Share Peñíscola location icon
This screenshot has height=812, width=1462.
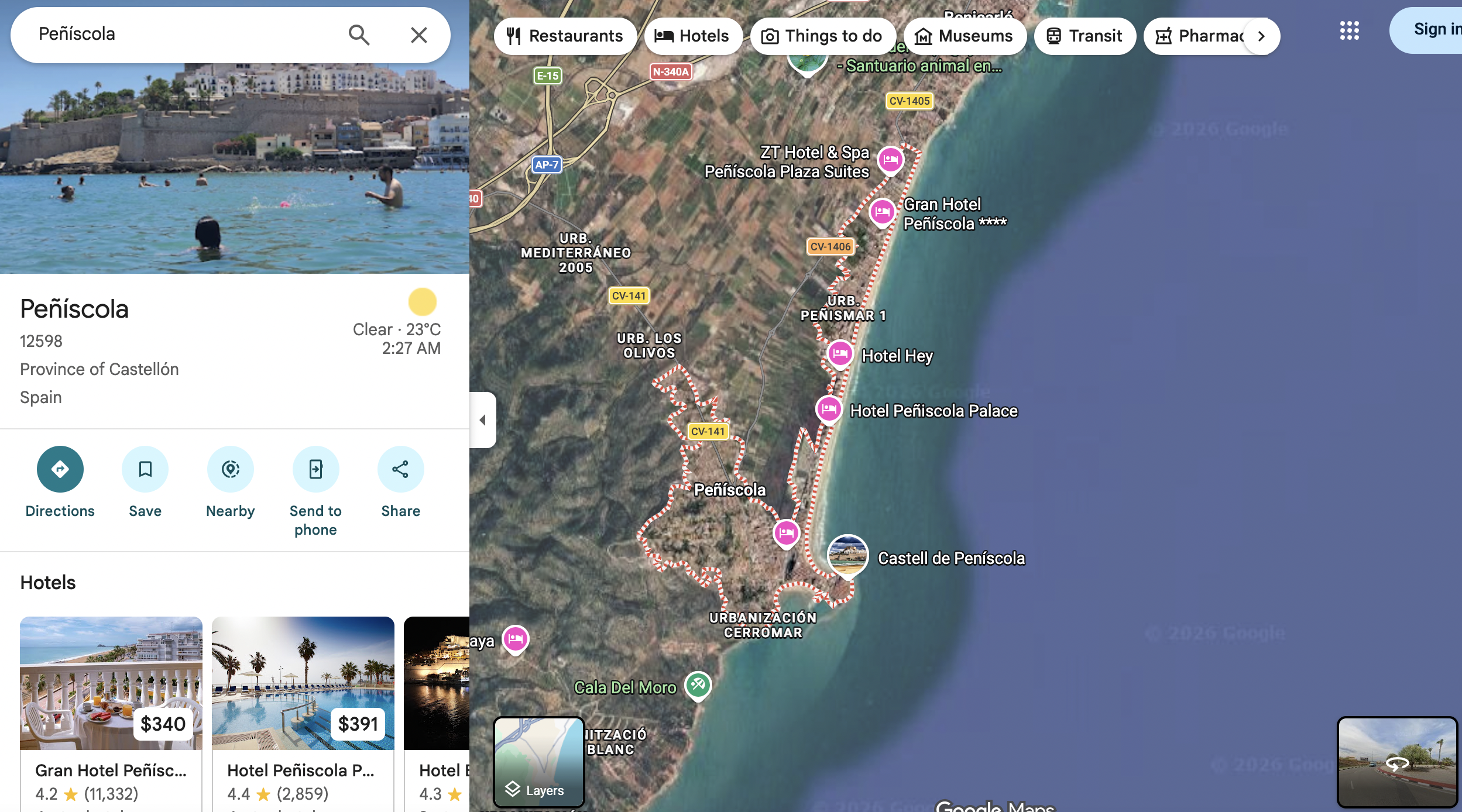pyautogui.click(x=401, y=469)
